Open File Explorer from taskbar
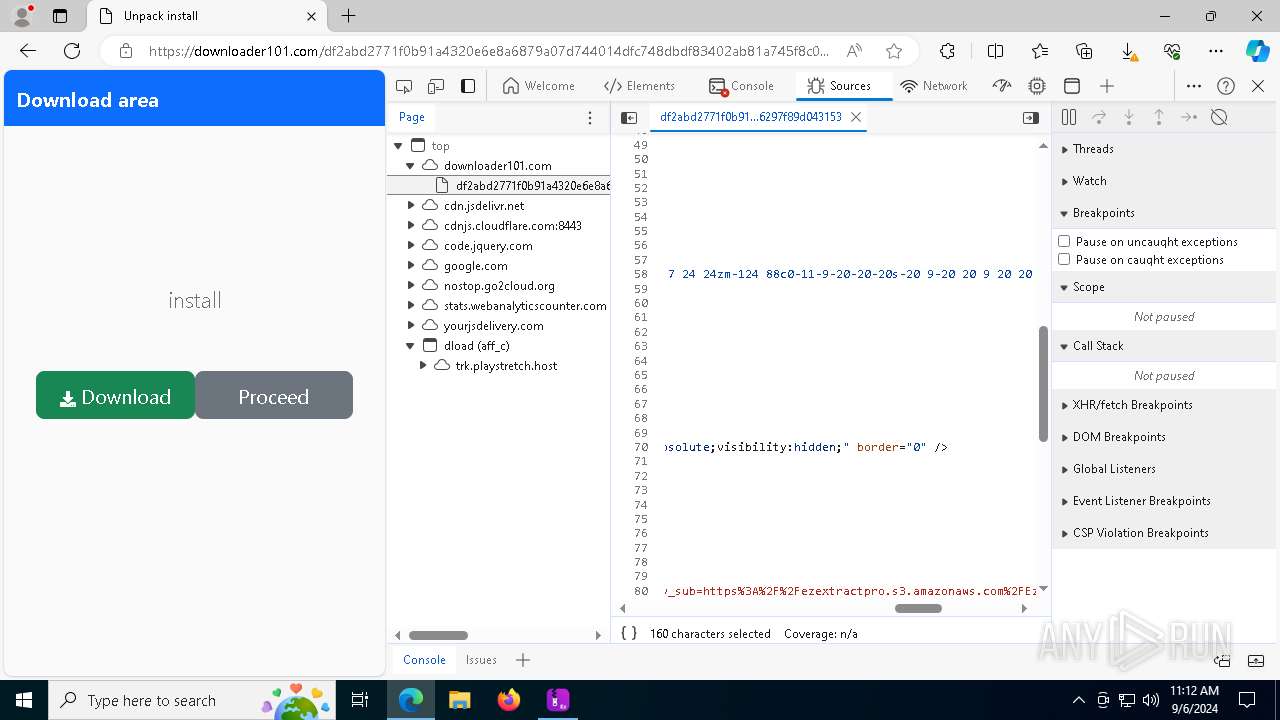Viewport: 1280px width, 720px height. (459, 700)
